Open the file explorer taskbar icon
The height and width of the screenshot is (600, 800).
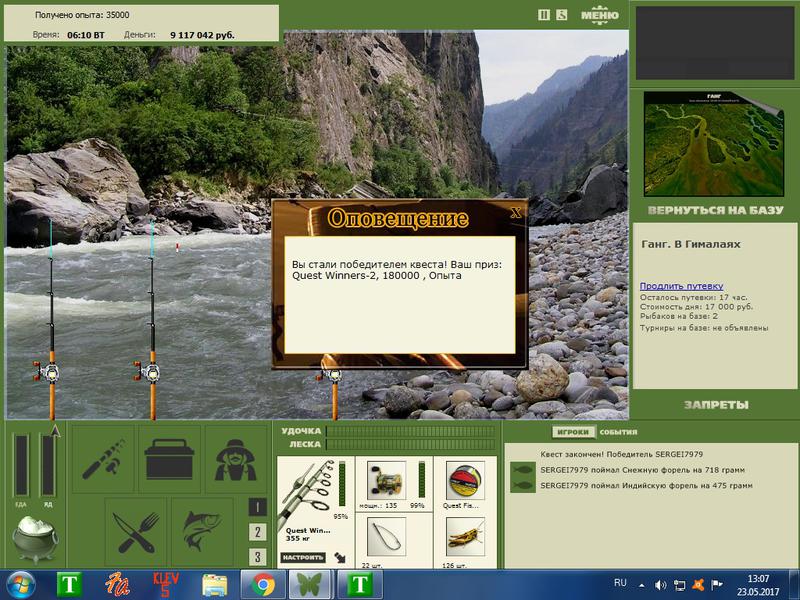click(x=215, y=585)
